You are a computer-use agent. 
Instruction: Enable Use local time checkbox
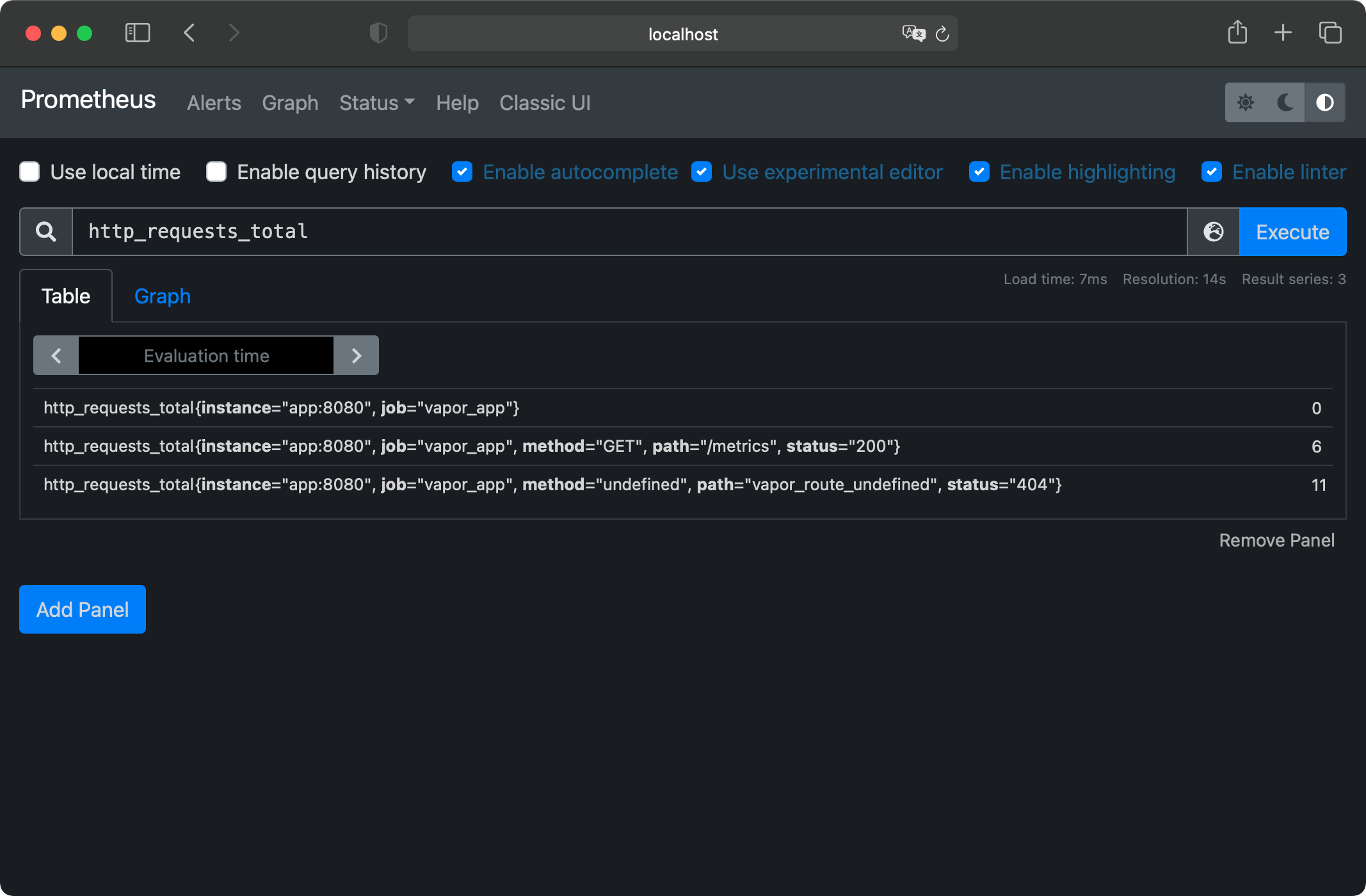click(29, 172)
